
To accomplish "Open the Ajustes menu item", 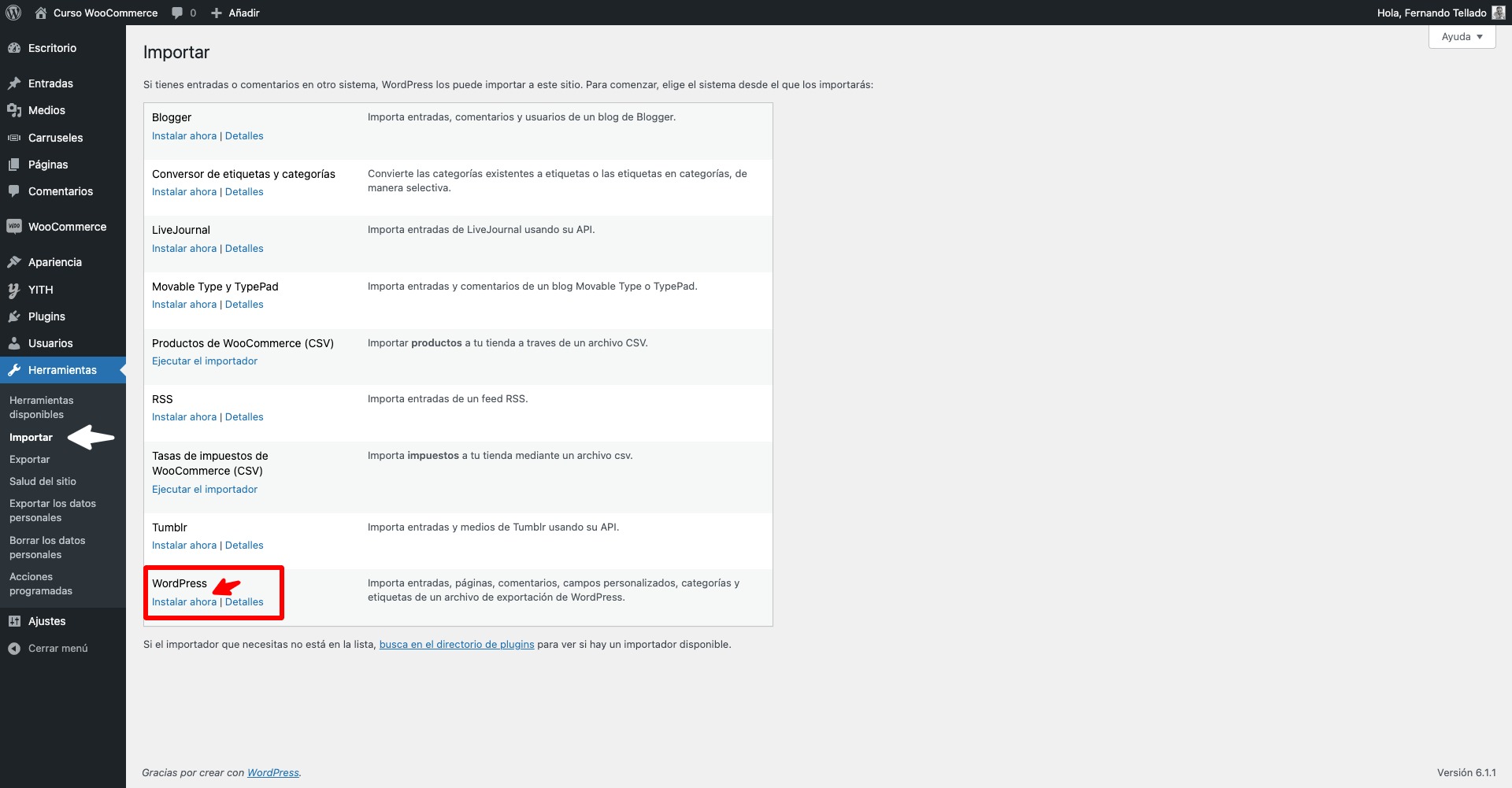I will (x=63, y=621).
